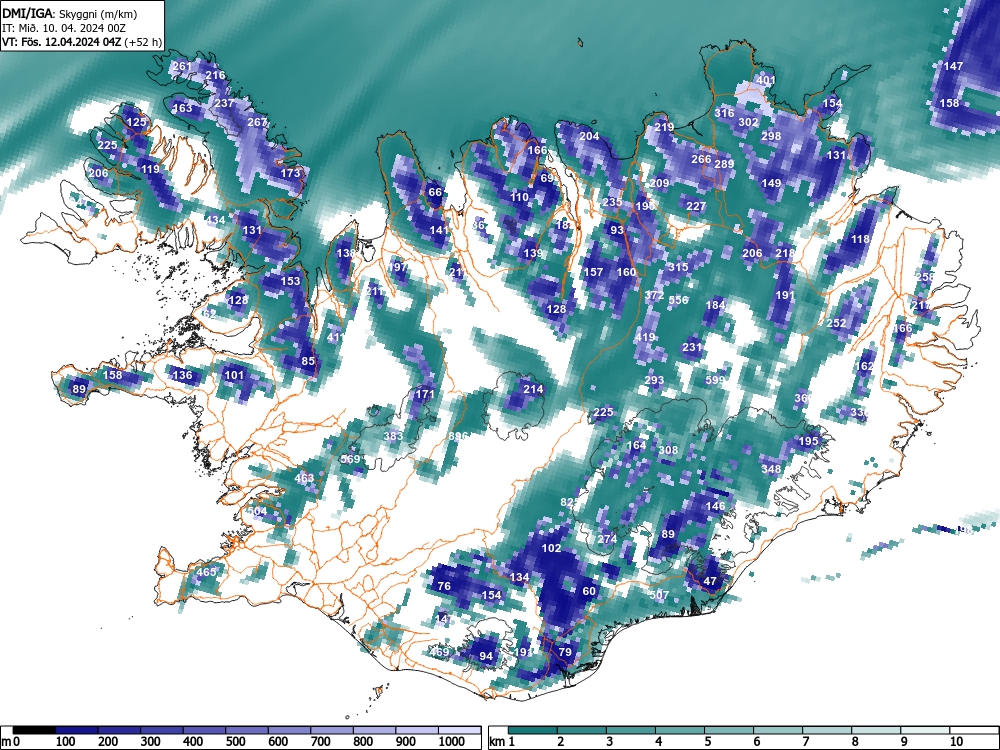Click the '1000' label on the m scale
Viewport: 1000px width, 750px height.
pos(452,742)
